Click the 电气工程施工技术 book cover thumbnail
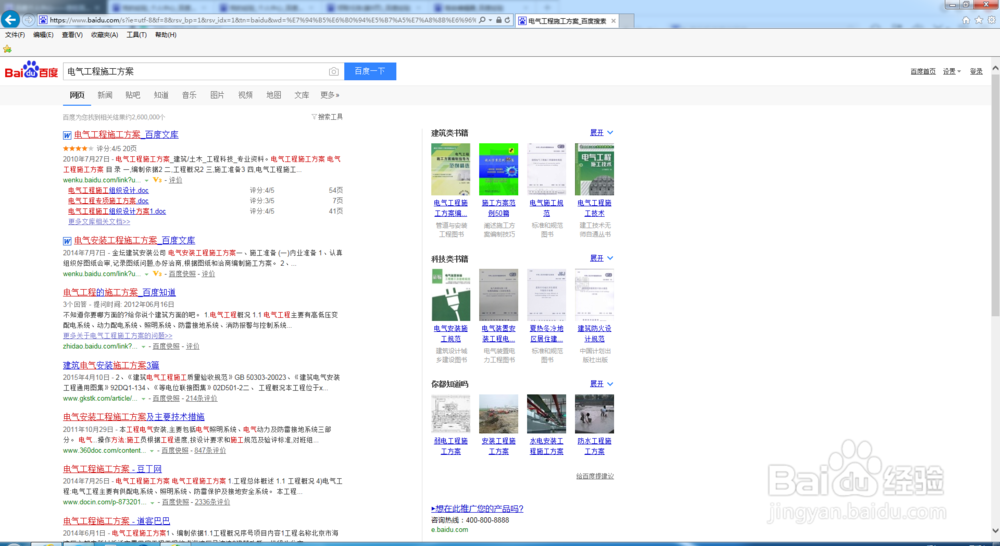This screenshot has width=1000, height=546. (594, 169)
